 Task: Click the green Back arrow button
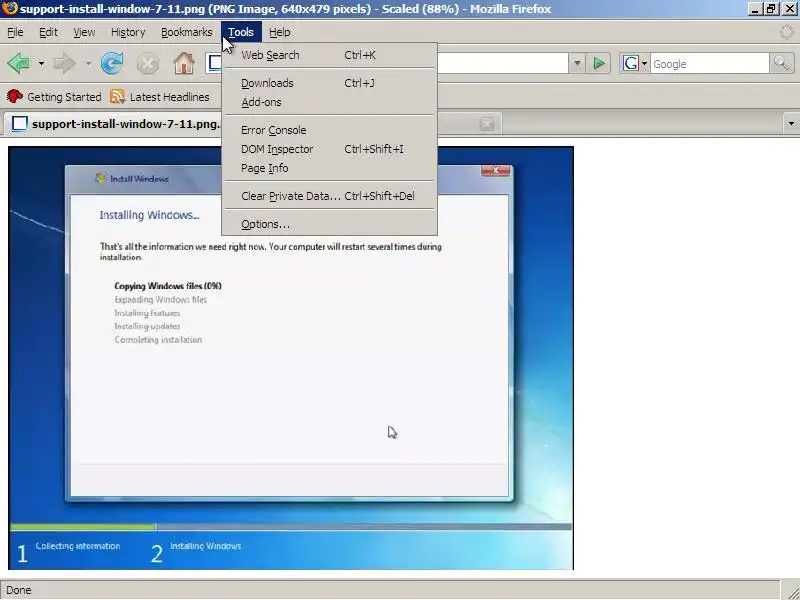[19, 63]
